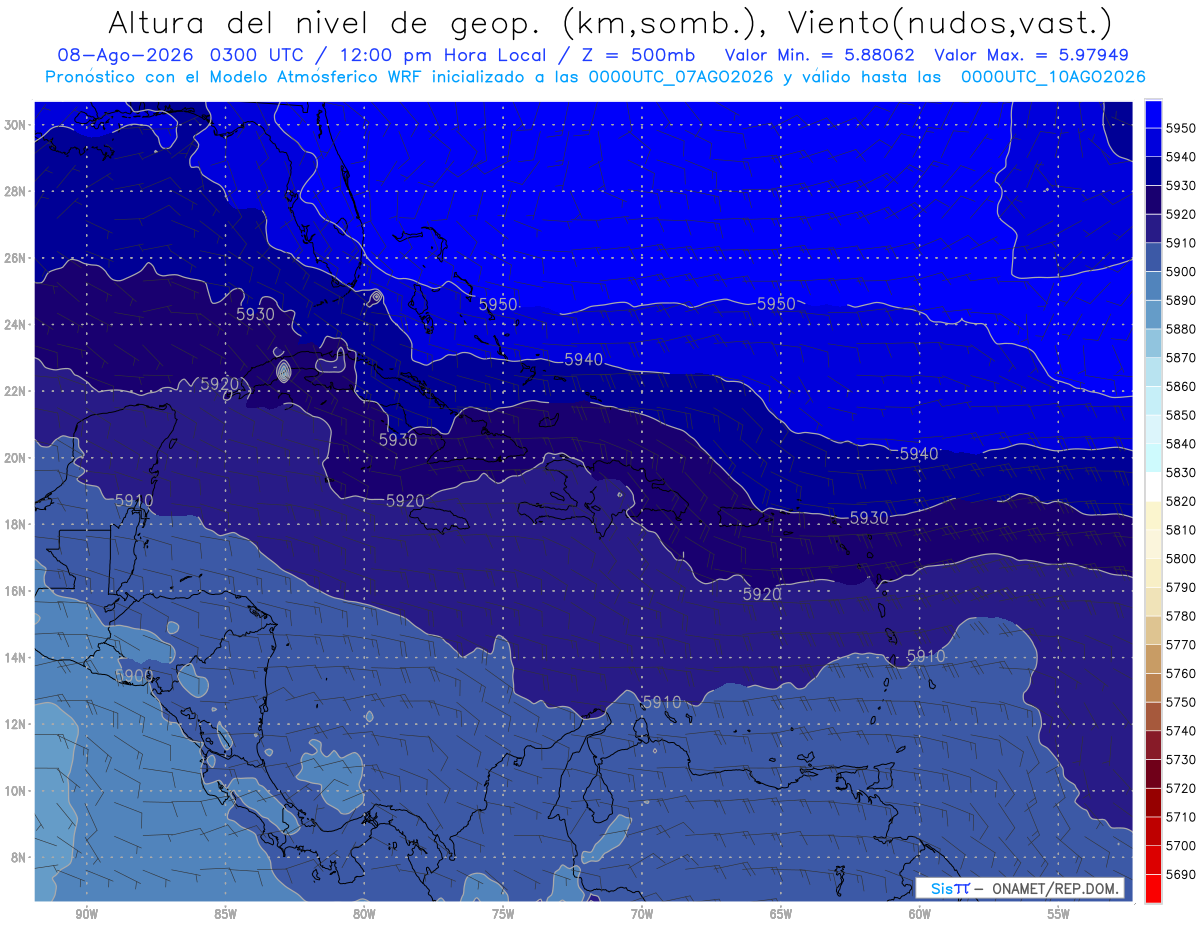Click the '18N' latitude axis label
This screenshot has height=927, width=1200.
pos(15,524)
